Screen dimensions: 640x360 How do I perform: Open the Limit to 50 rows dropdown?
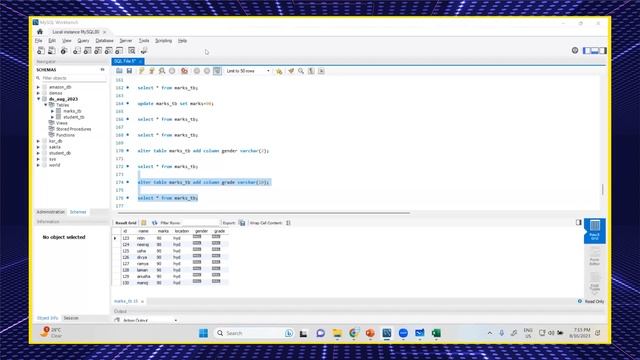click(248, 71)
